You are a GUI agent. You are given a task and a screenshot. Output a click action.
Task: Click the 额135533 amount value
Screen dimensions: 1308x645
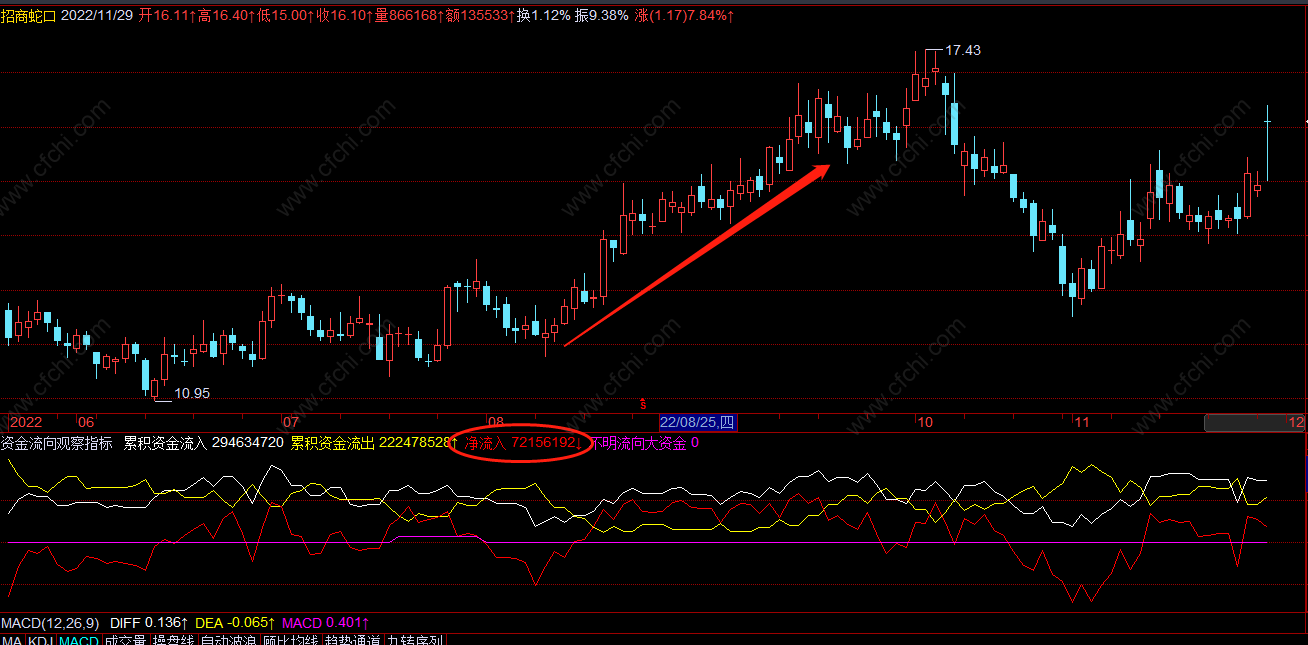point(481,16)
